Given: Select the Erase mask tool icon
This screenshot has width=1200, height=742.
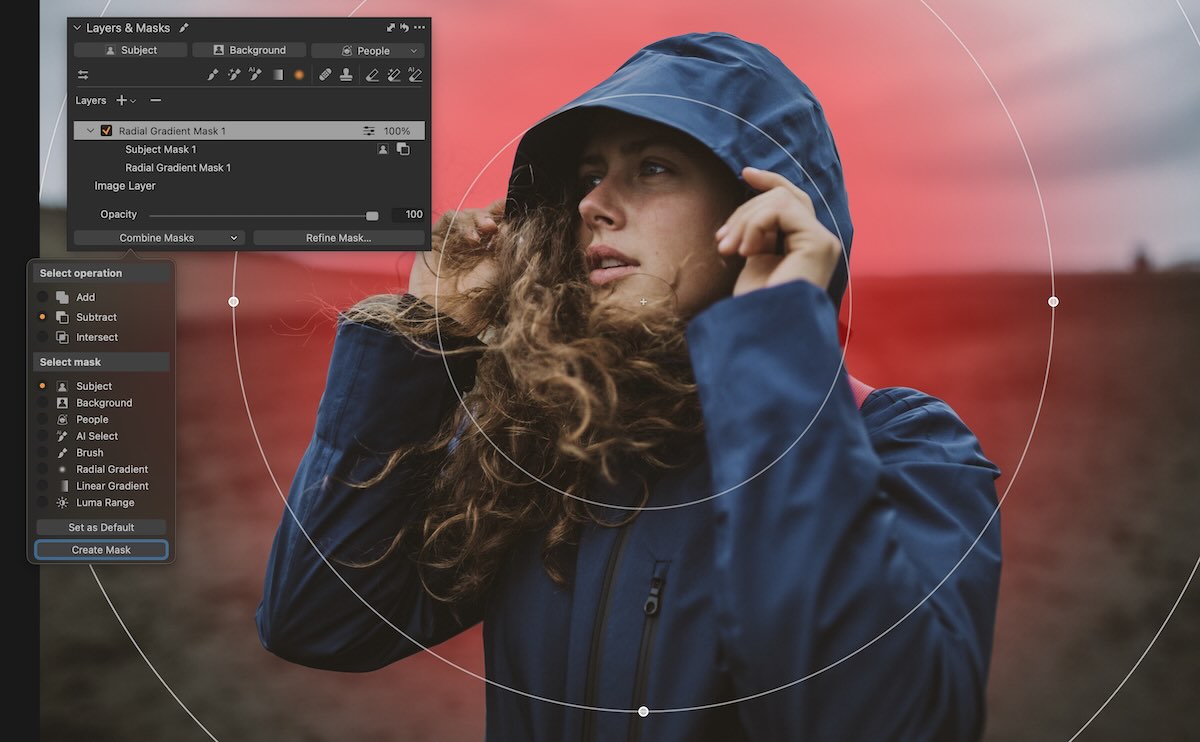Looking at the screenshot, I should [373, 73].
